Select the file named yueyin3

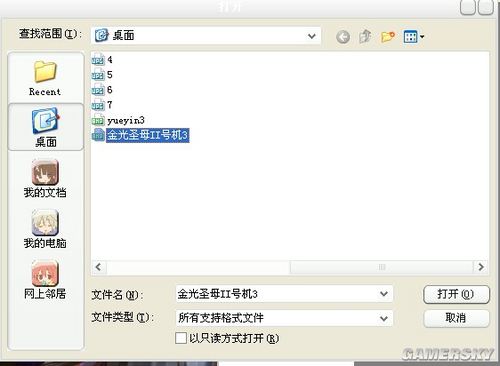click(126, 120)
